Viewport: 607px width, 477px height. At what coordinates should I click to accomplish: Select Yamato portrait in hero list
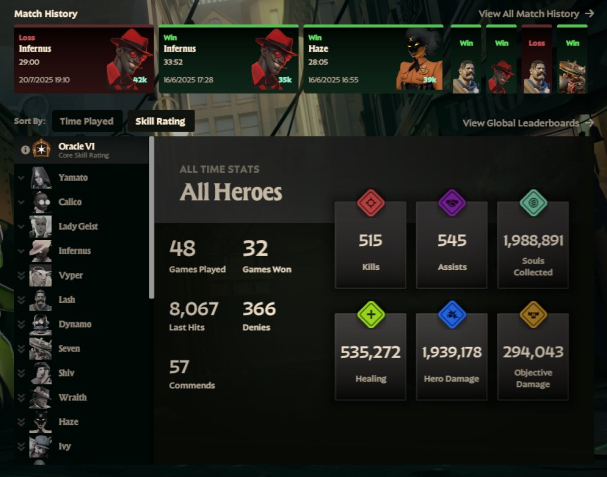click(41, 178)
